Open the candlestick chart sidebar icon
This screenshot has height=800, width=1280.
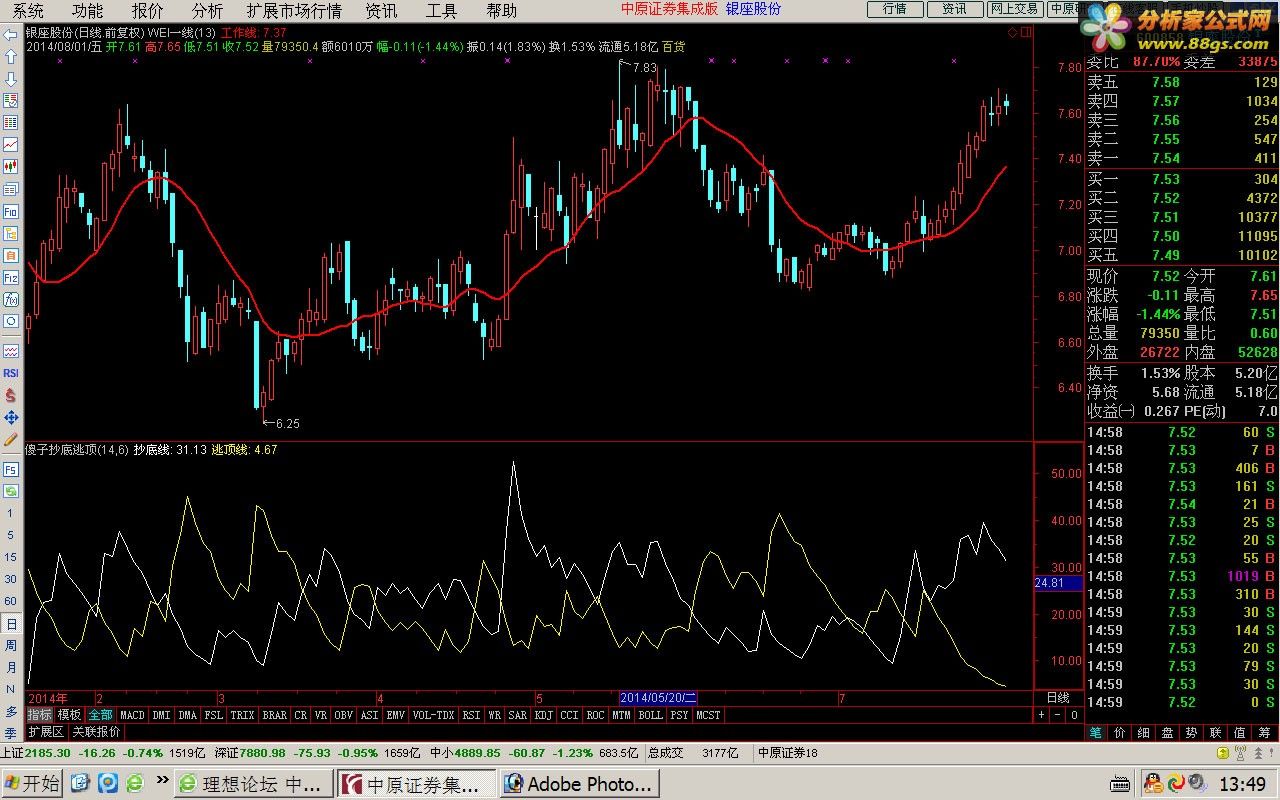(x=11, y=167)
